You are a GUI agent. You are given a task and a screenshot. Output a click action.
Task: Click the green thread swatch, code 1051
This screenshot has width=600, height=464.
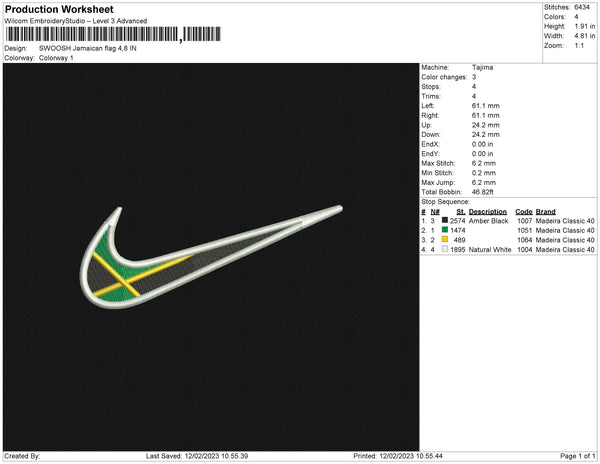[445, 230]
